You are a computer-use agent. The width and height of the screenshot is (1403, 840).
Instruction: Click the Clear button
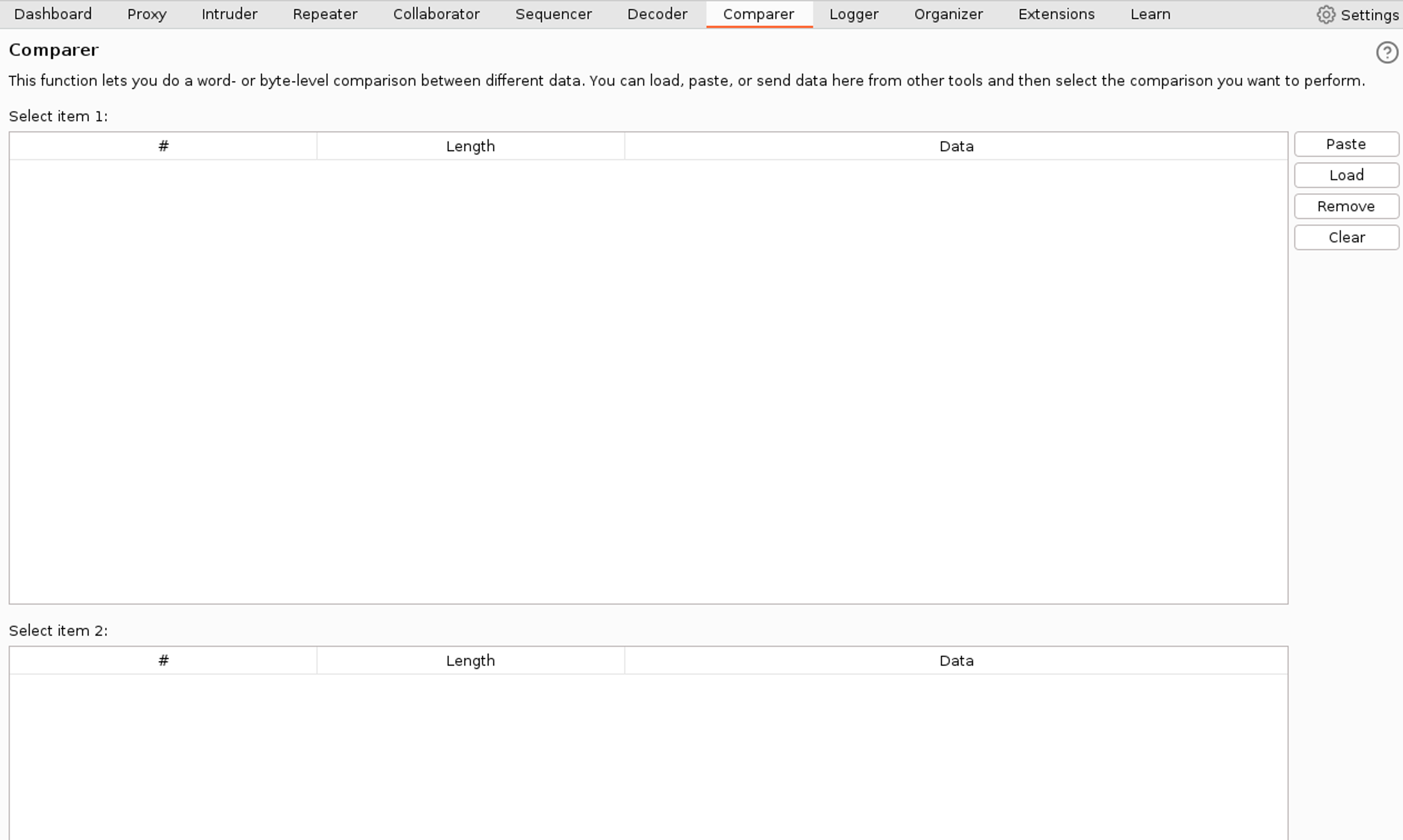1346,238
